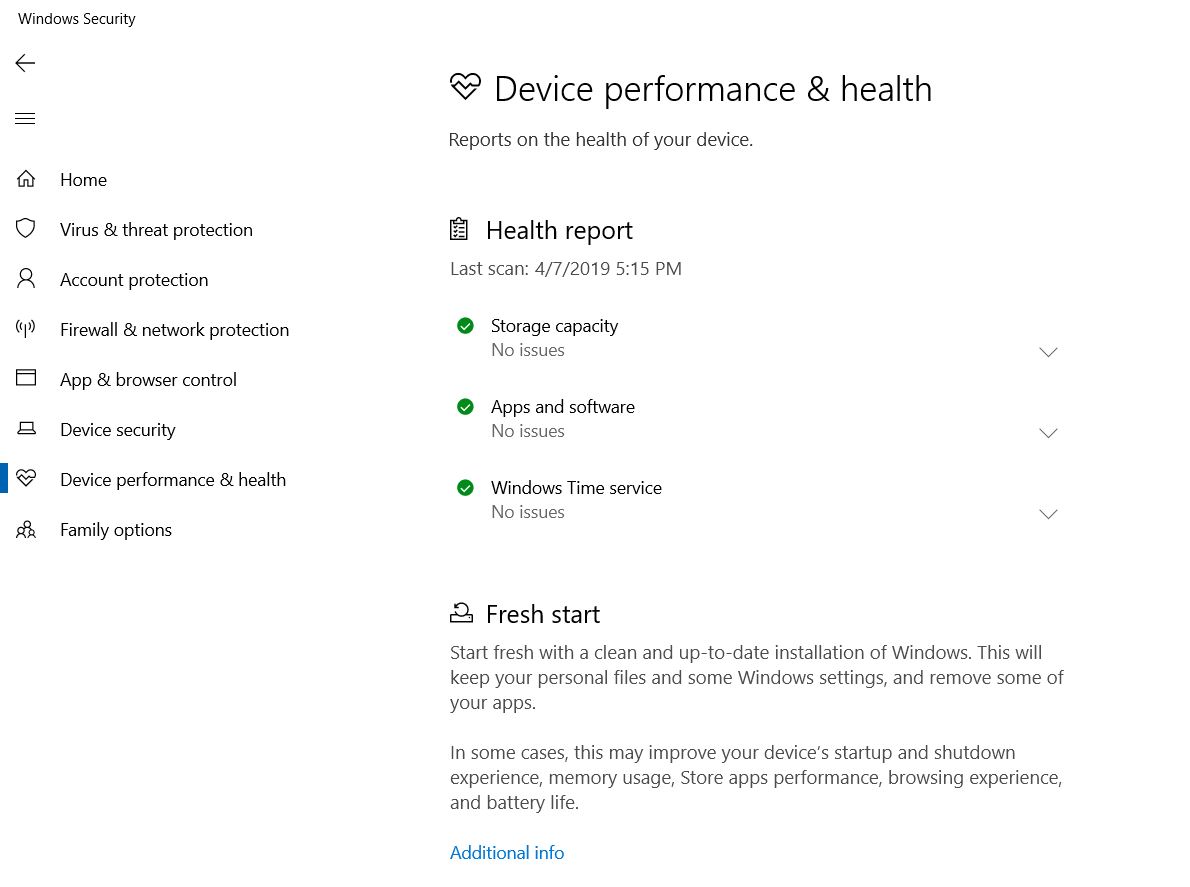Click the App & browser control window icon
The width and height of the screenshot is (1190, 887).
point(26,379)
